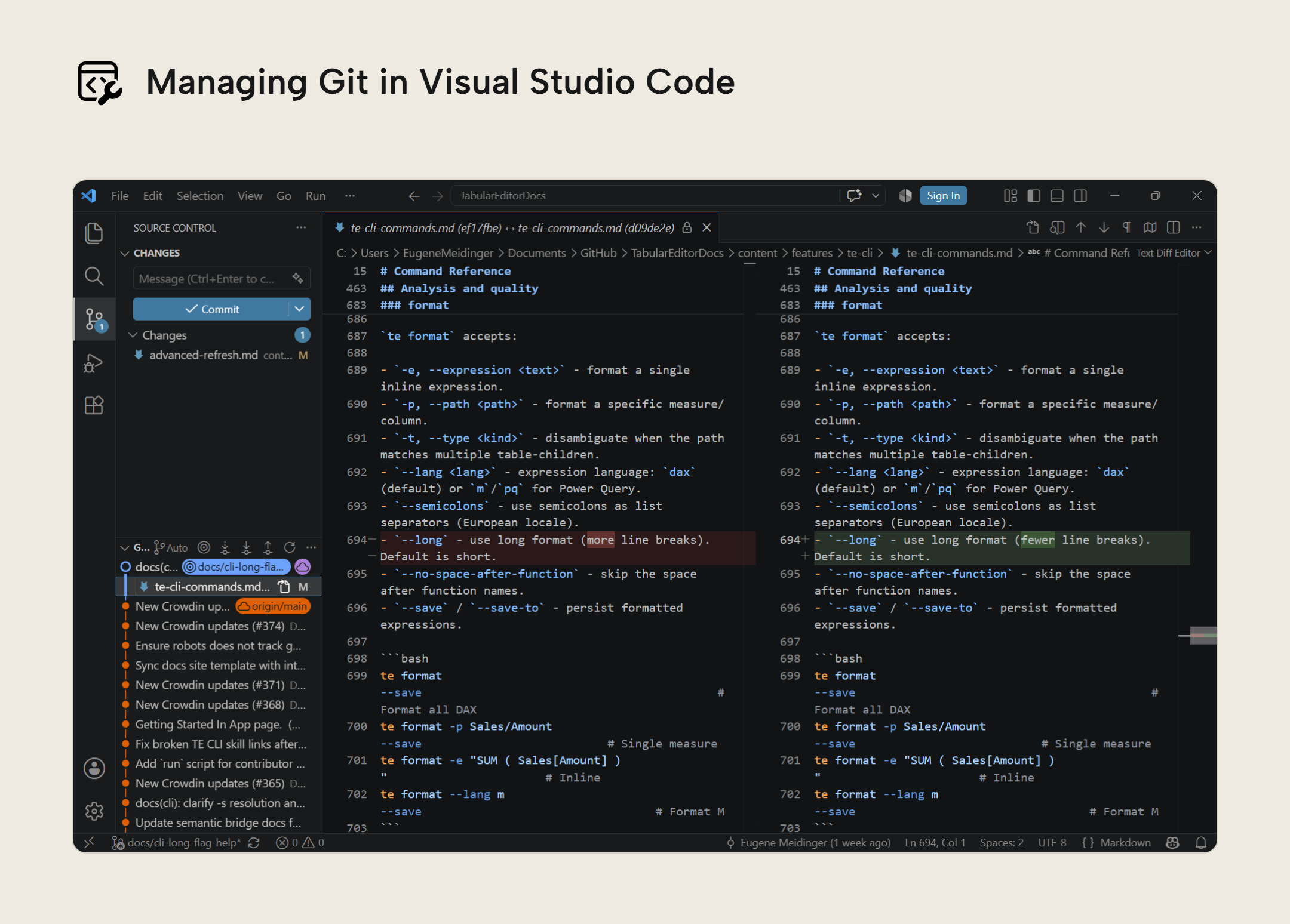Open the Manage gear icon

point(94,811)
